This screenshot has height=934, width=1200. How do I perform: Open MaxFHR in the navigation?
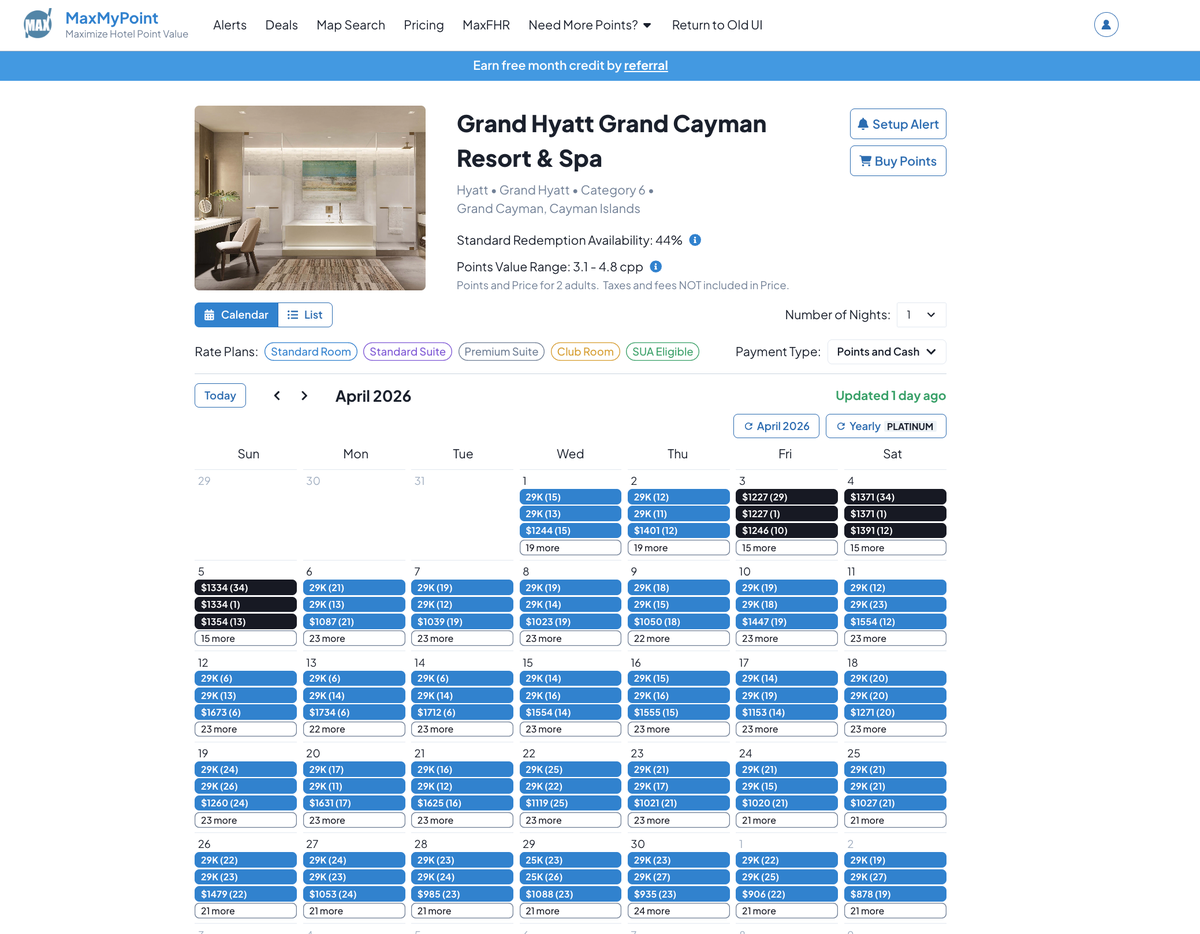point(486,25)
